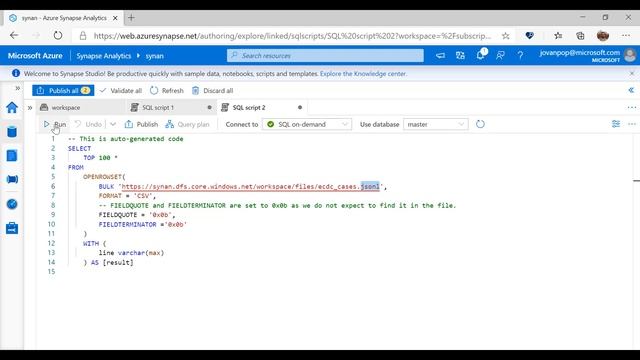Open browser collections icon

click(x=580, y=36)
